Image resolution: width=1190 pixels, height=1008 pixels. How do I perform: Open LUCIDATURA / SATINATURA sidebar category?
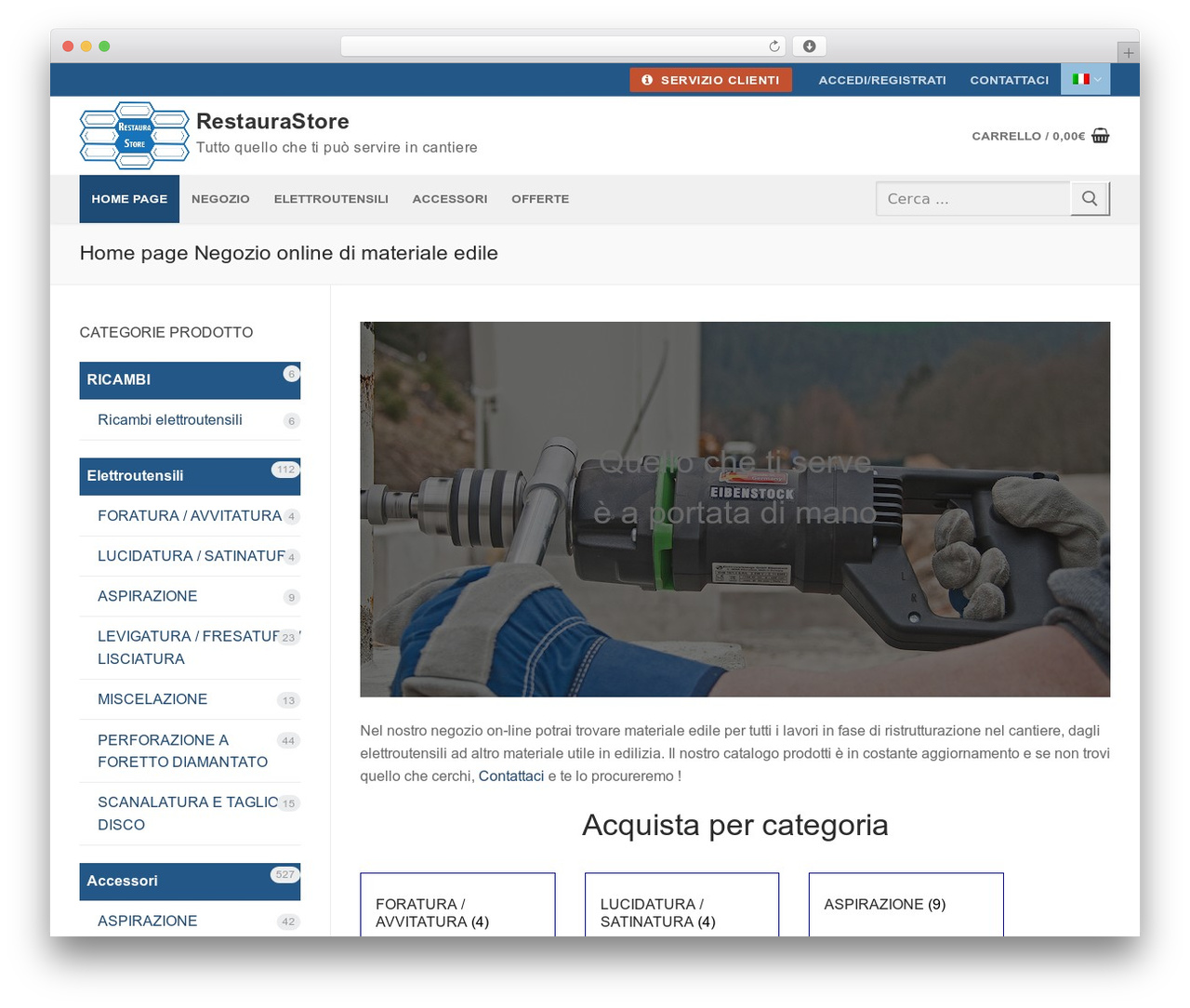(x=192, y=556)
